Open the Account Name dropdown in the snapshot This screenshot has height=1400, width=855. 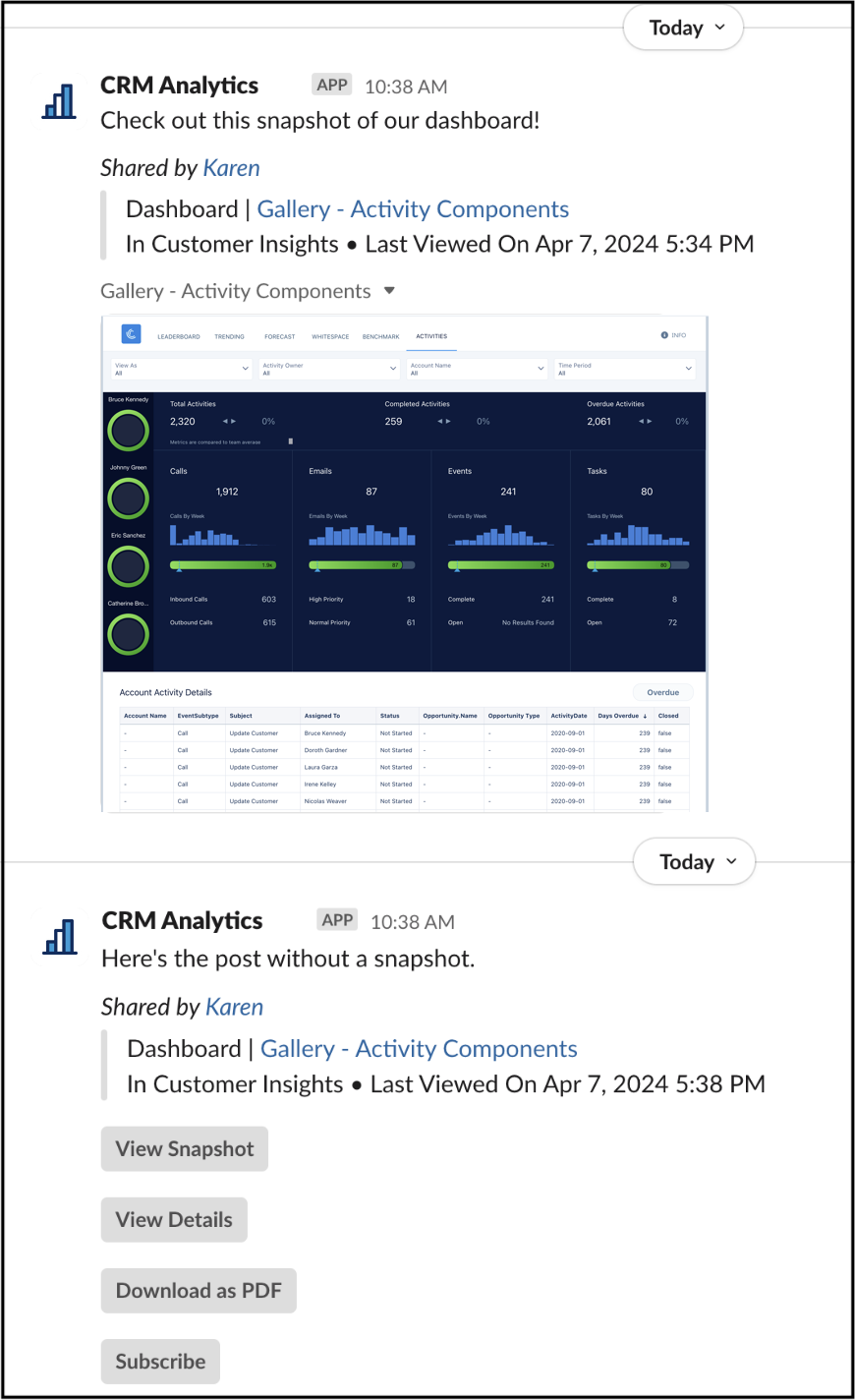(478, 369)
